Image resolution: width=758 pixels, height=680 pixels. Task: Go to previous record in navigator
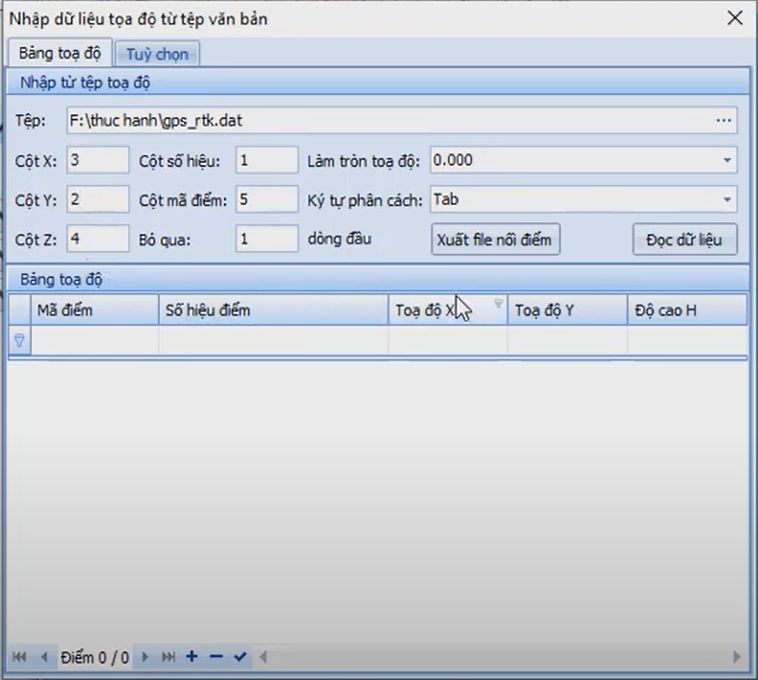pyautogui.click(x=43, y=657)
